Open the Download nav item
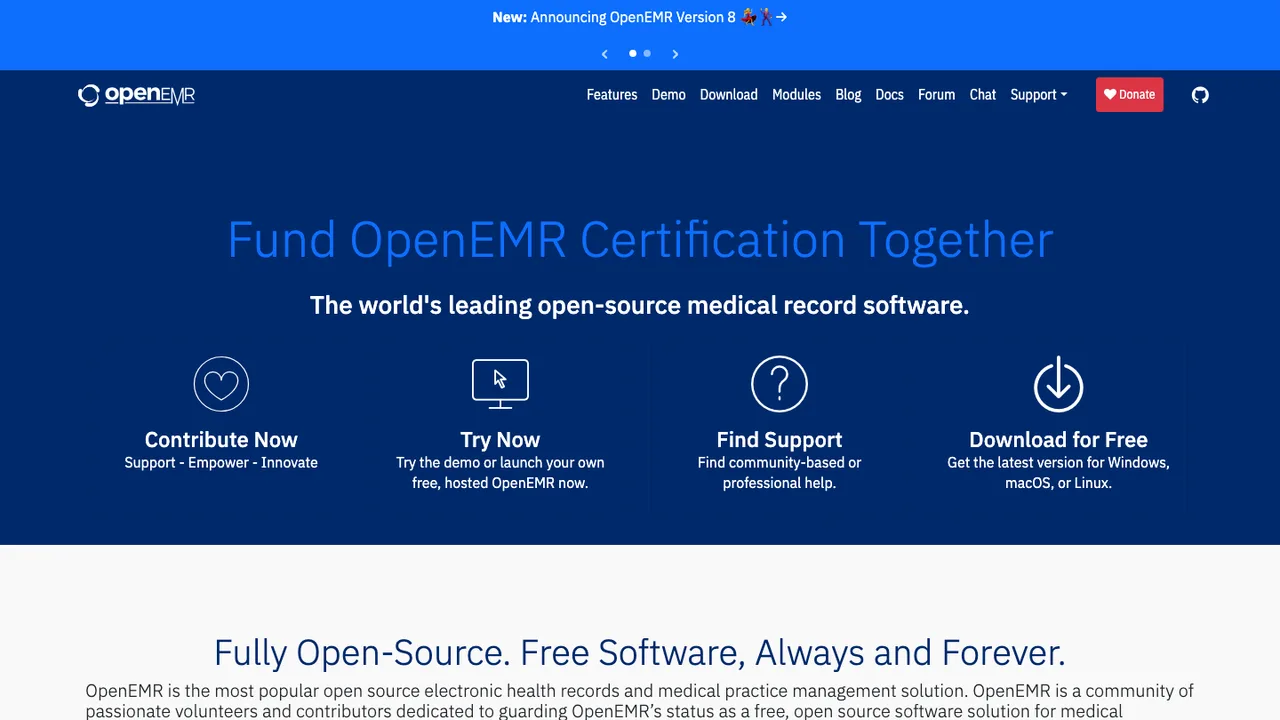Viewport: 1280px width, 720px height. (x=729, y=95)
